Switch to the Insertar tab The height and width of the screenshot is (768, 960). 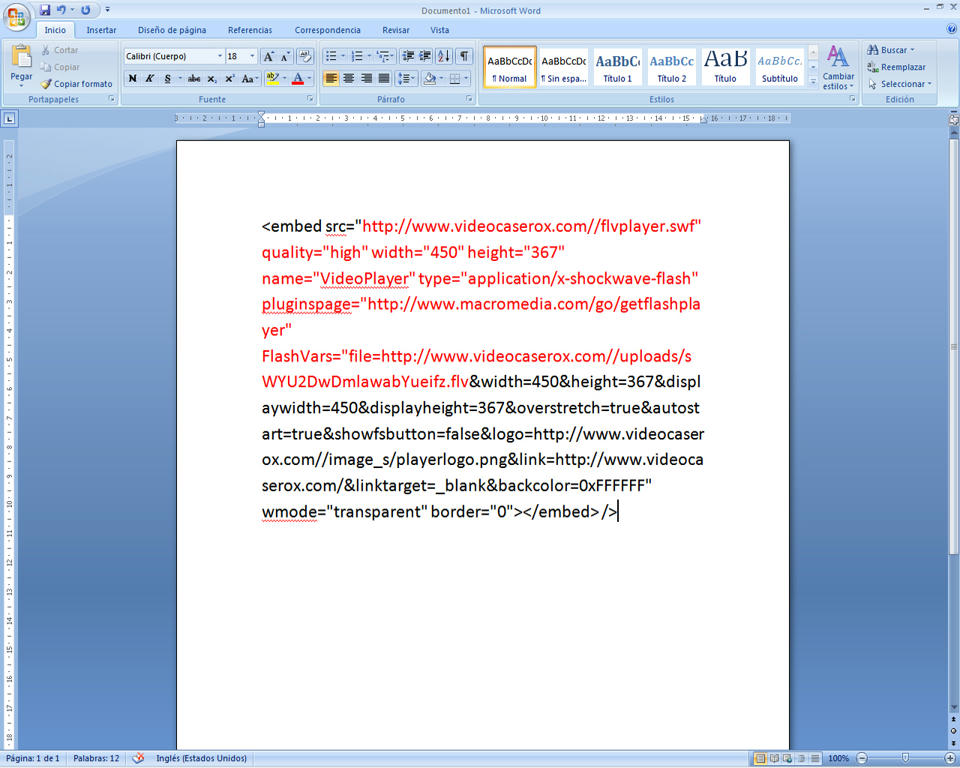pos(101,30)
